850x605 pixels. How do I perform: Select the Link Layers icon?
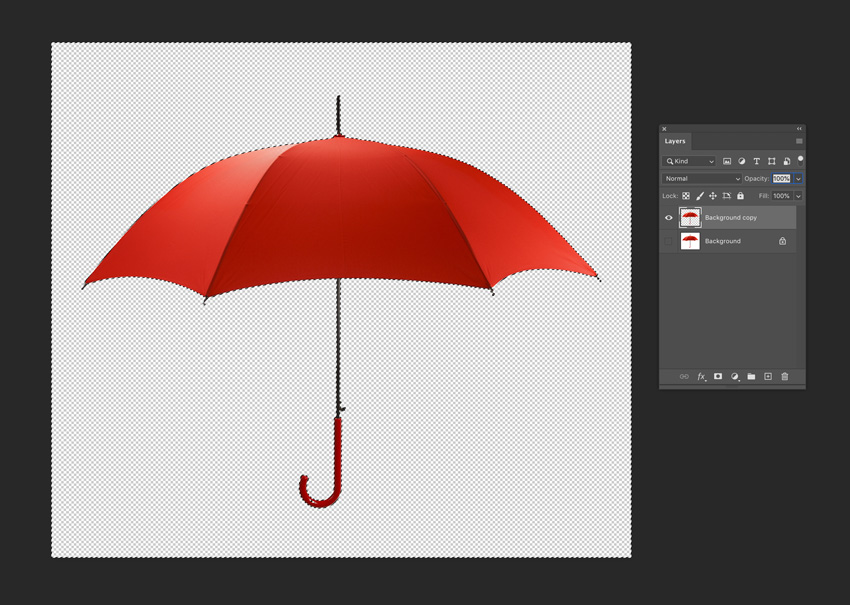(684, 377)
